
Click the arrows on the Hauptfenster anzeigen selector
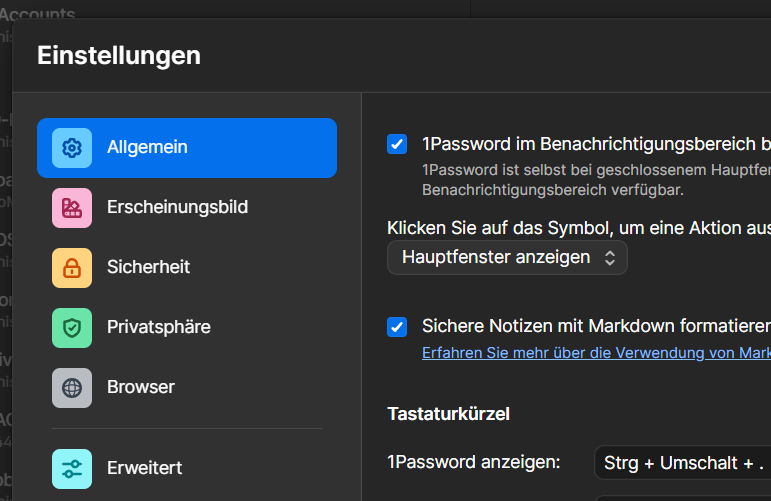609,257
